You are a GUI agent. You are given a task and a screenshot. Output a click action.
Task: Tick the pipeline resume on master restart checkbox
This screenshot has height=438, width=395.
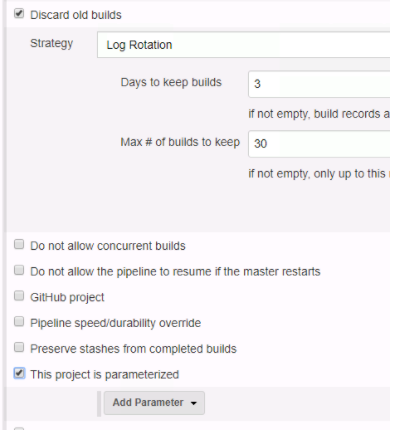(x=19, y=270)
